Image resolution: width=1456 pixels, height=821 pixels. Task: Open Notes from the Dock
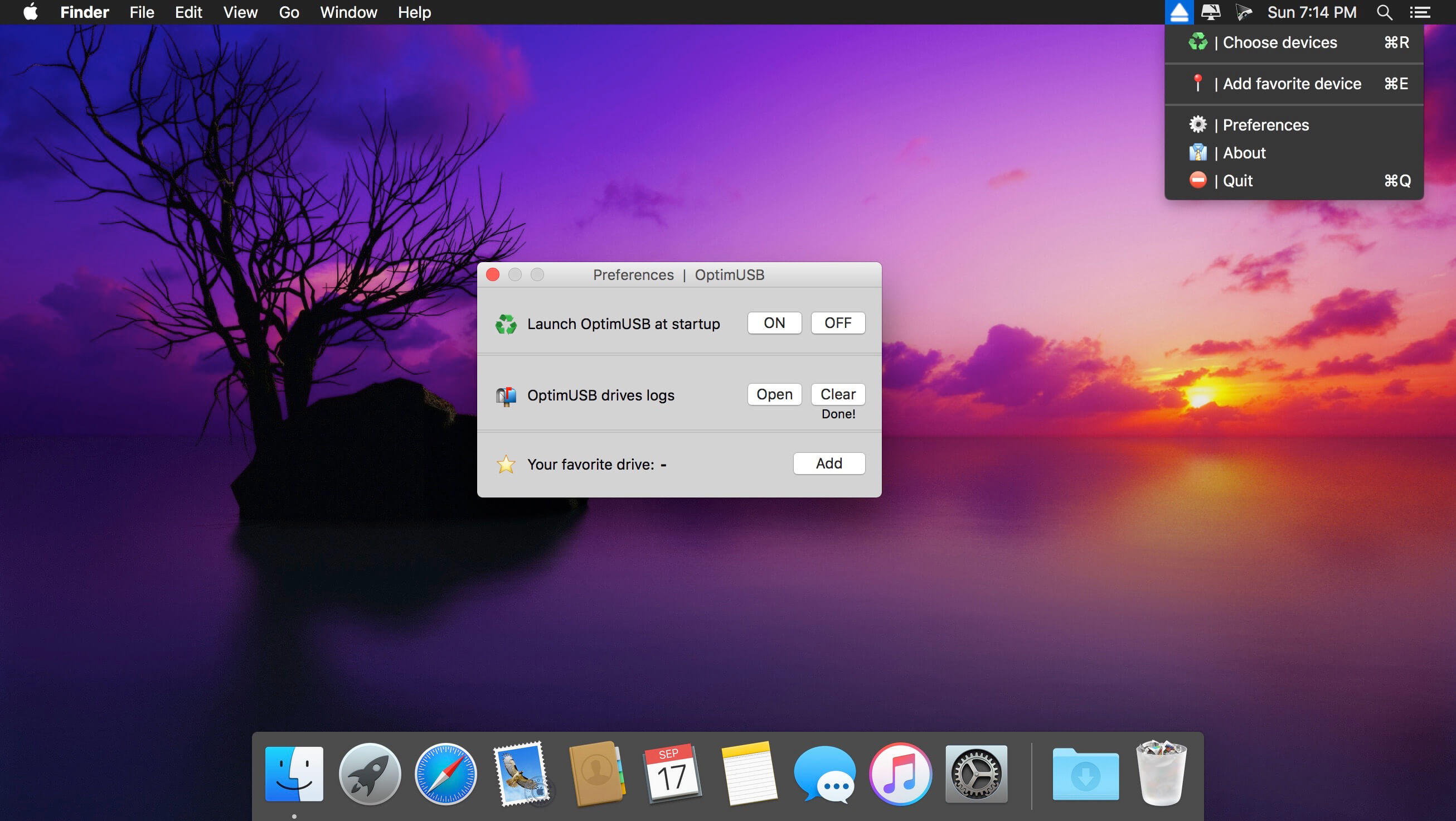tap(749, 774)
